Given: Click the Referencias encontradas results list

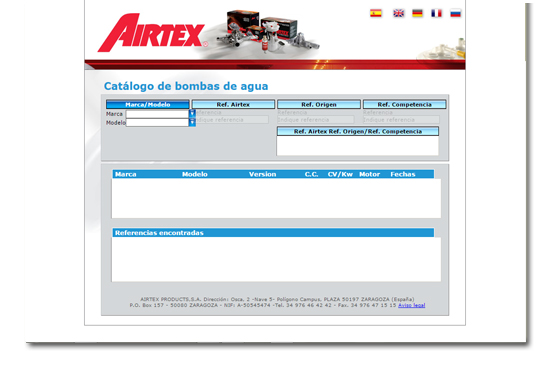Looking at the screenshot, I should (276, 259).
